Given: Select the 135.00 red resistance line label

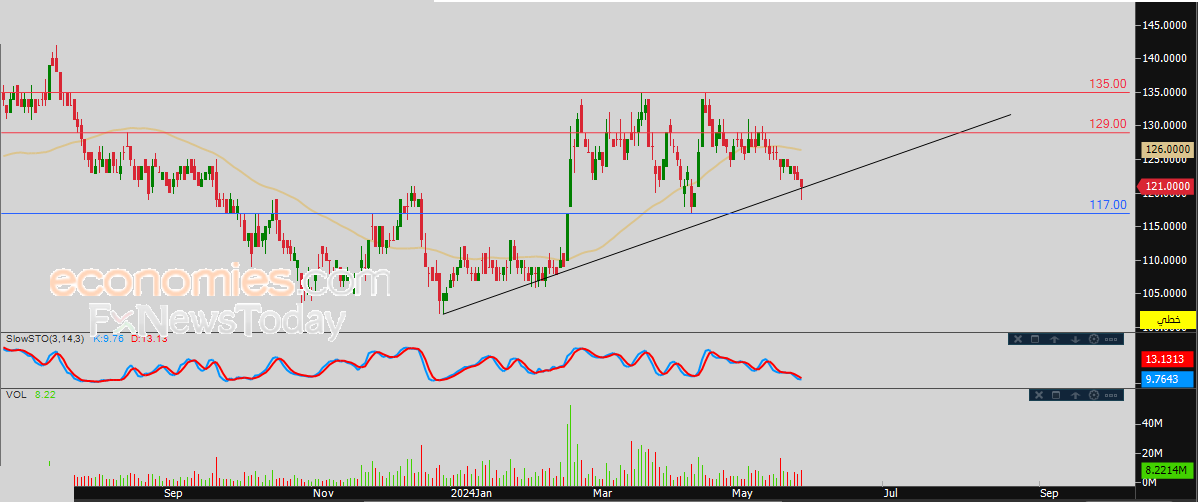Looking at the screenshot, I should point(1108,84).
